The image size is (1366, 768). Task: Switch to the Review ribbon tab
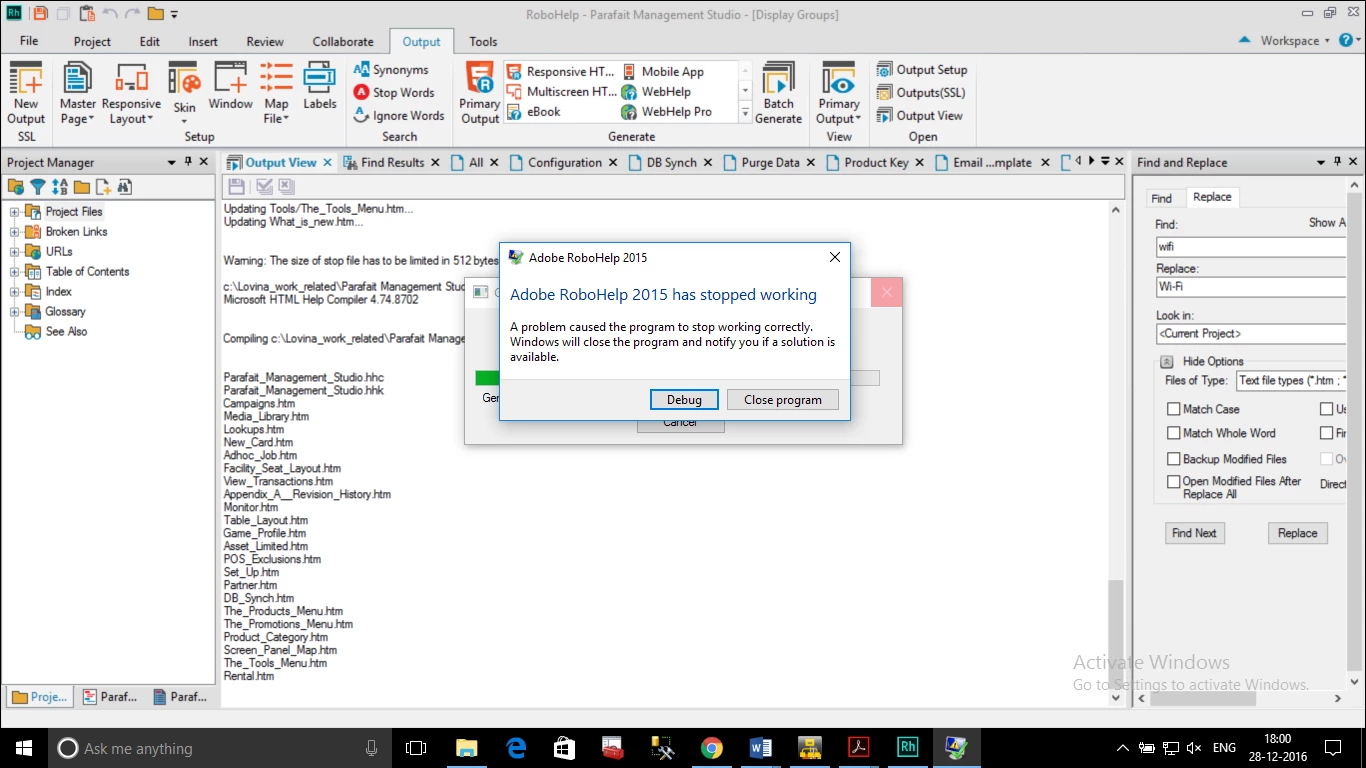265,42
